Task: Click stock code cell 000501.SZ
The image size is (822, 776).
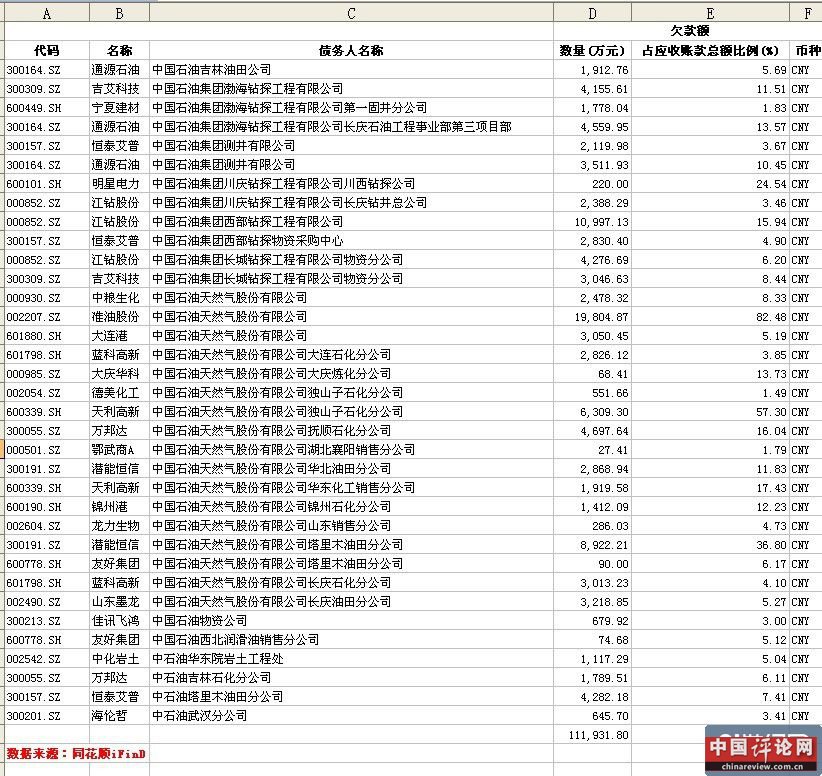Action: pyautogui.click(x=47, y=450)
